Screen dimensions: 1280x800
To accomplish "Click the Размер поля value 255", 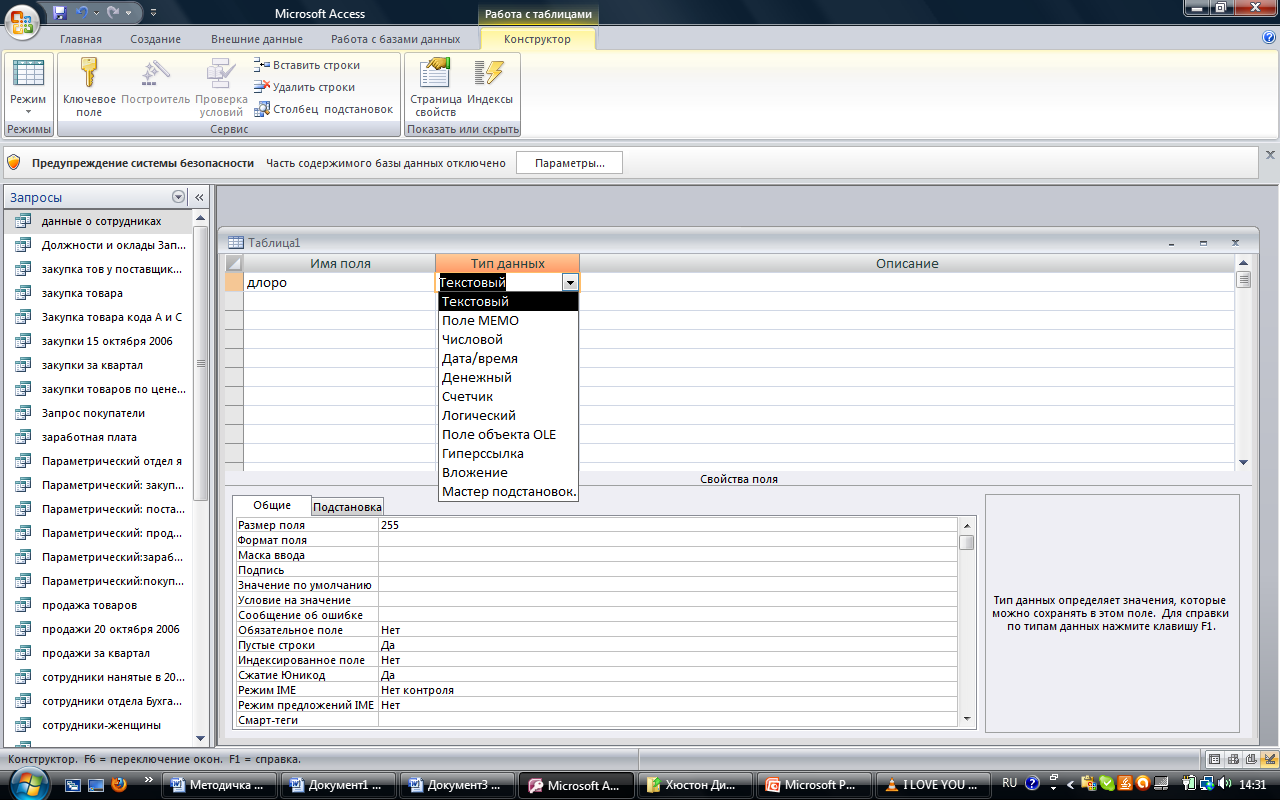I will 667,525.
